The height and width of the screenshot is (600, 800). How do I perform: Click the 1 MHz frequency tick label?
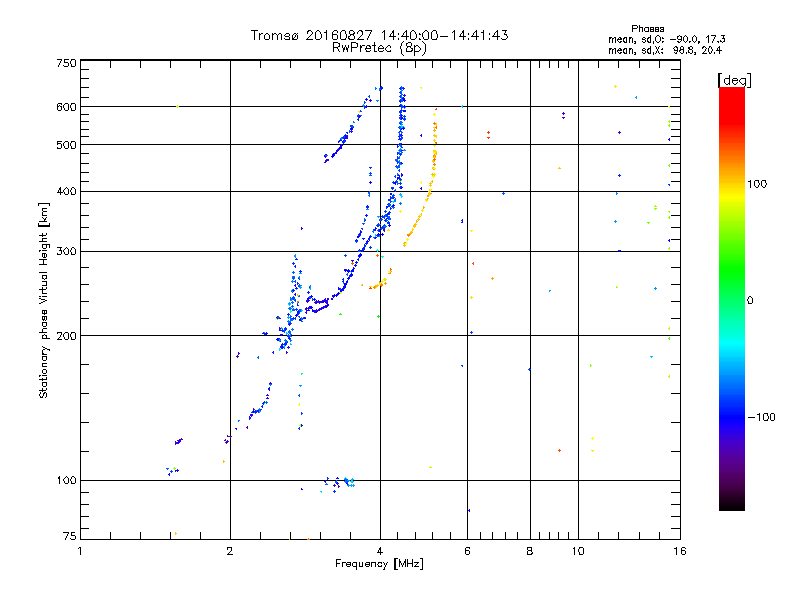coord(80,551)
